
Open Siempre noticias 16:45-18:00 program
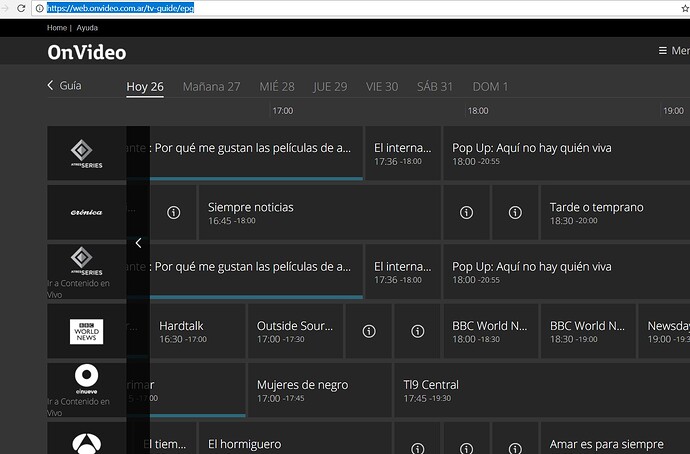319,212
